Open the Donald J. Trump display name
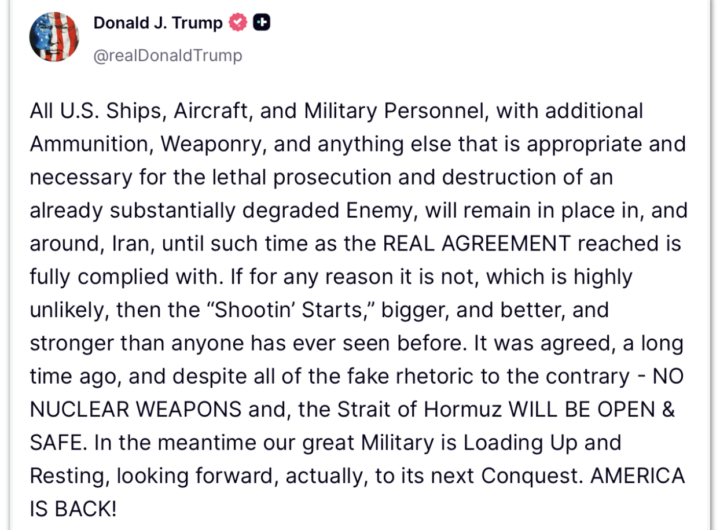720x530 pixels. click(x=158, y=22)
